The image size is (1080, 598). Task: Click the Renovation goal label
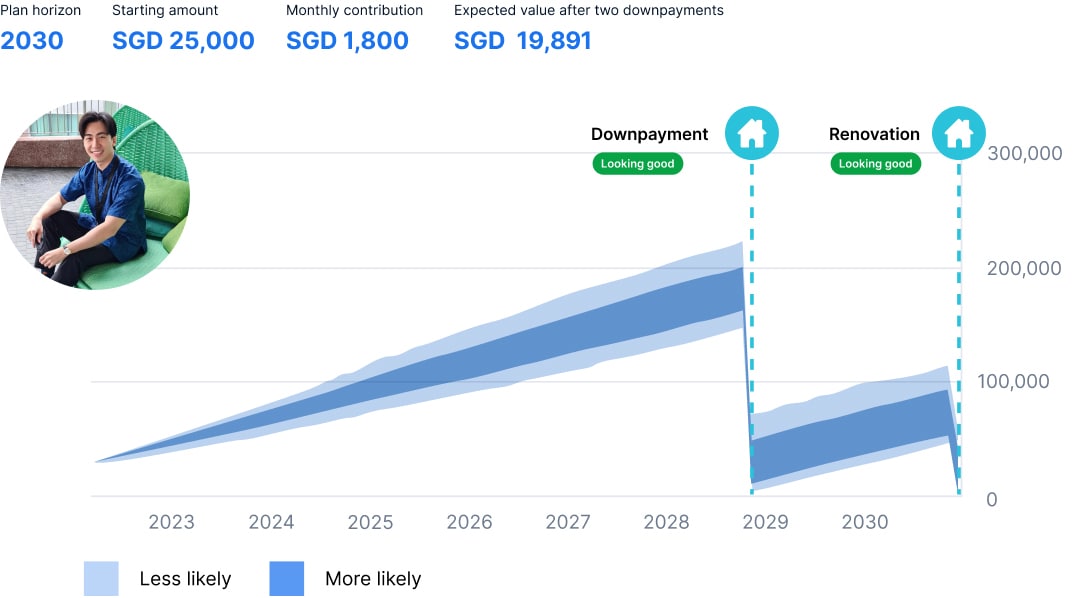874,134
